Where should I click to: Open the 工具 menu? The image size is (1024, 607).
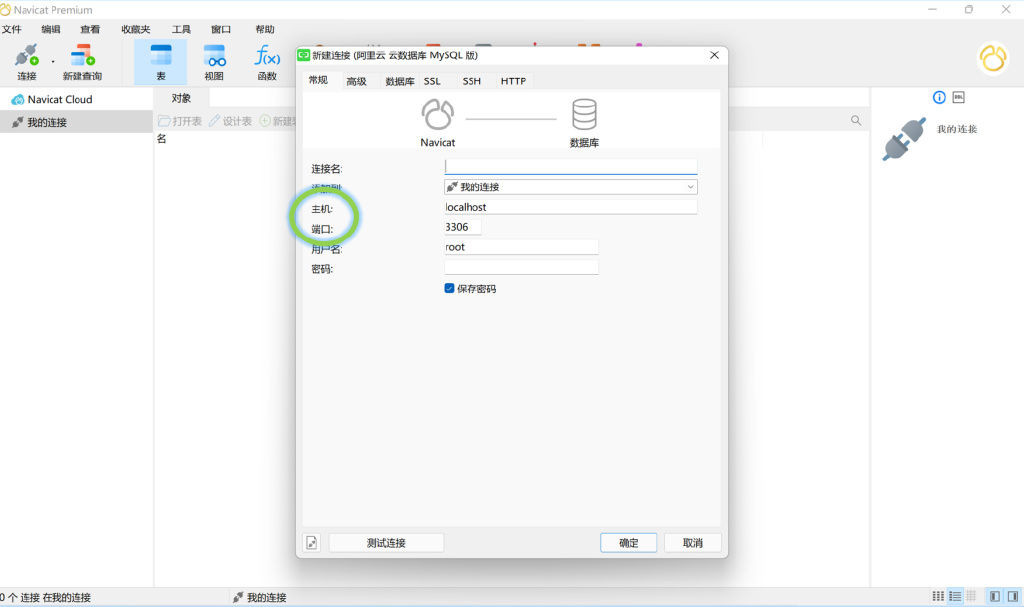click(181, 29)
